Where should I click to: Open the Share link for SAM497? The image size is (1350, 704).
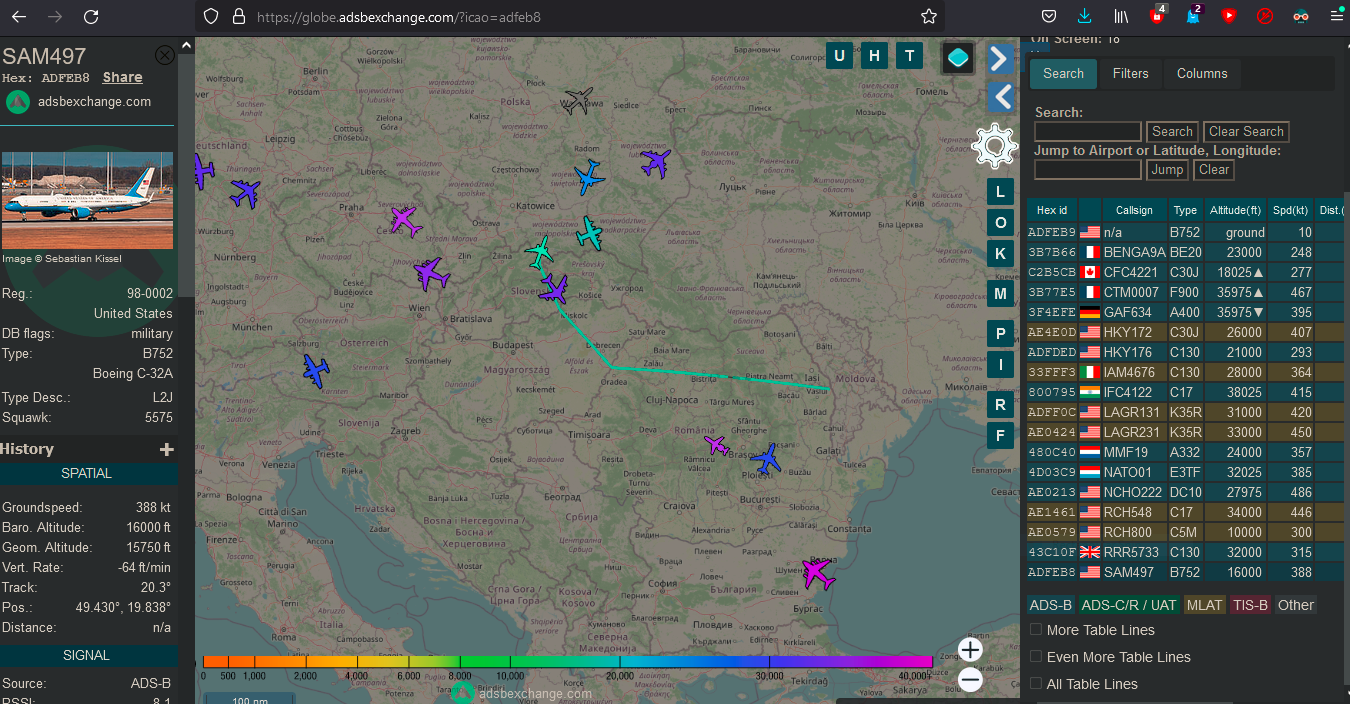[122, 77]
